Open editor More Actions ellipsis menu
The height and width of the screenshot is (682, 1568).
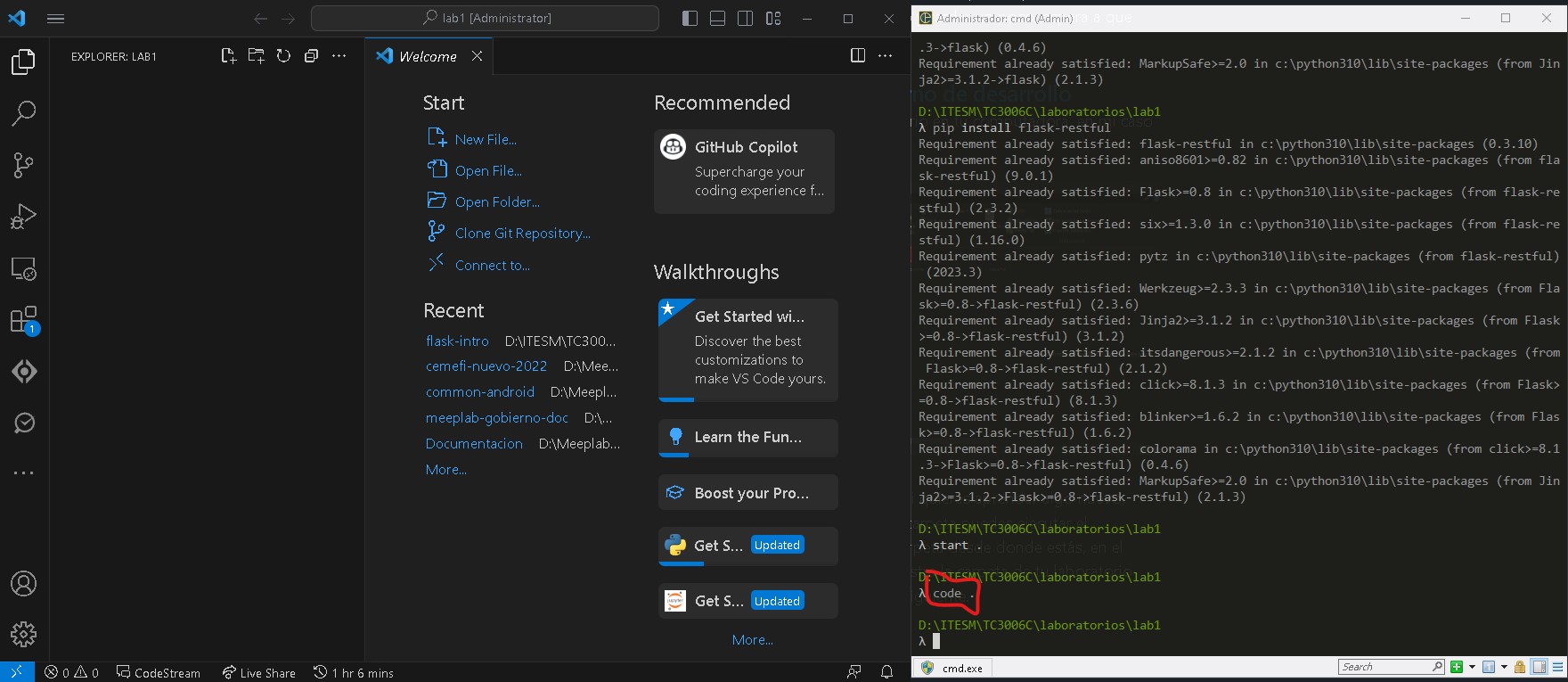click(x=885, y=56)
